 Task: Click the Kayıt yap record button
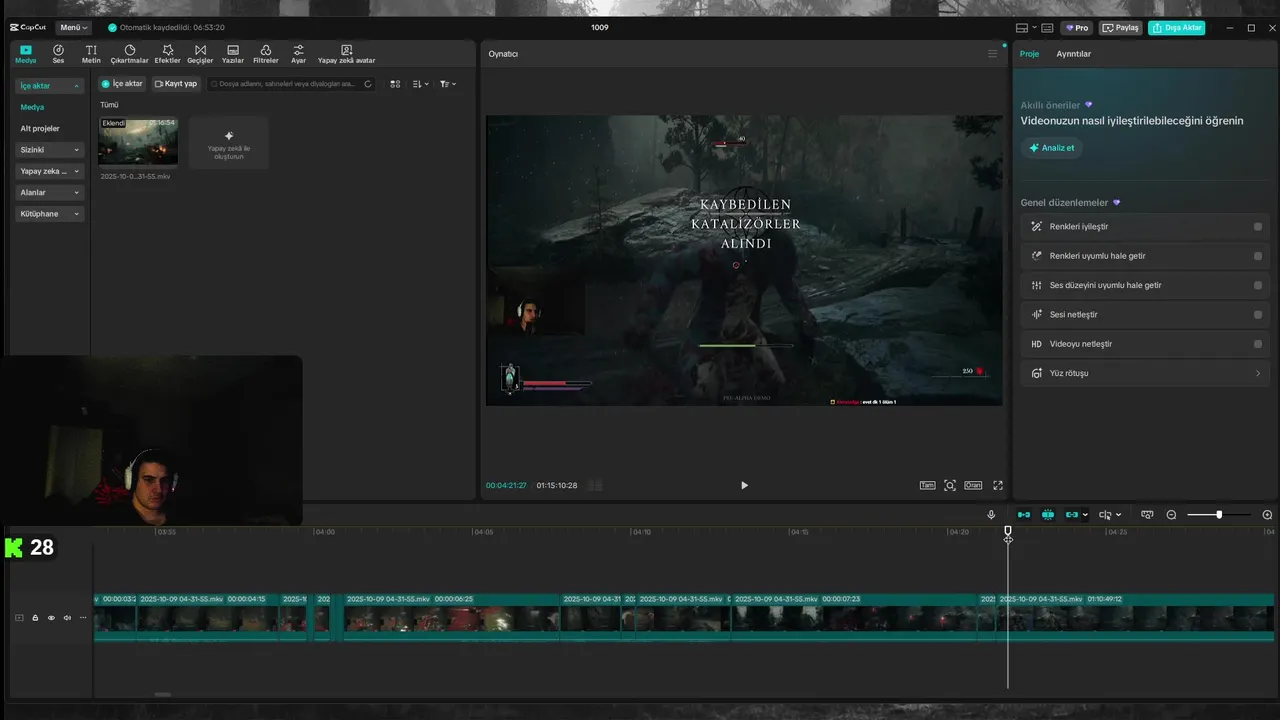click(x=176, y=84)
